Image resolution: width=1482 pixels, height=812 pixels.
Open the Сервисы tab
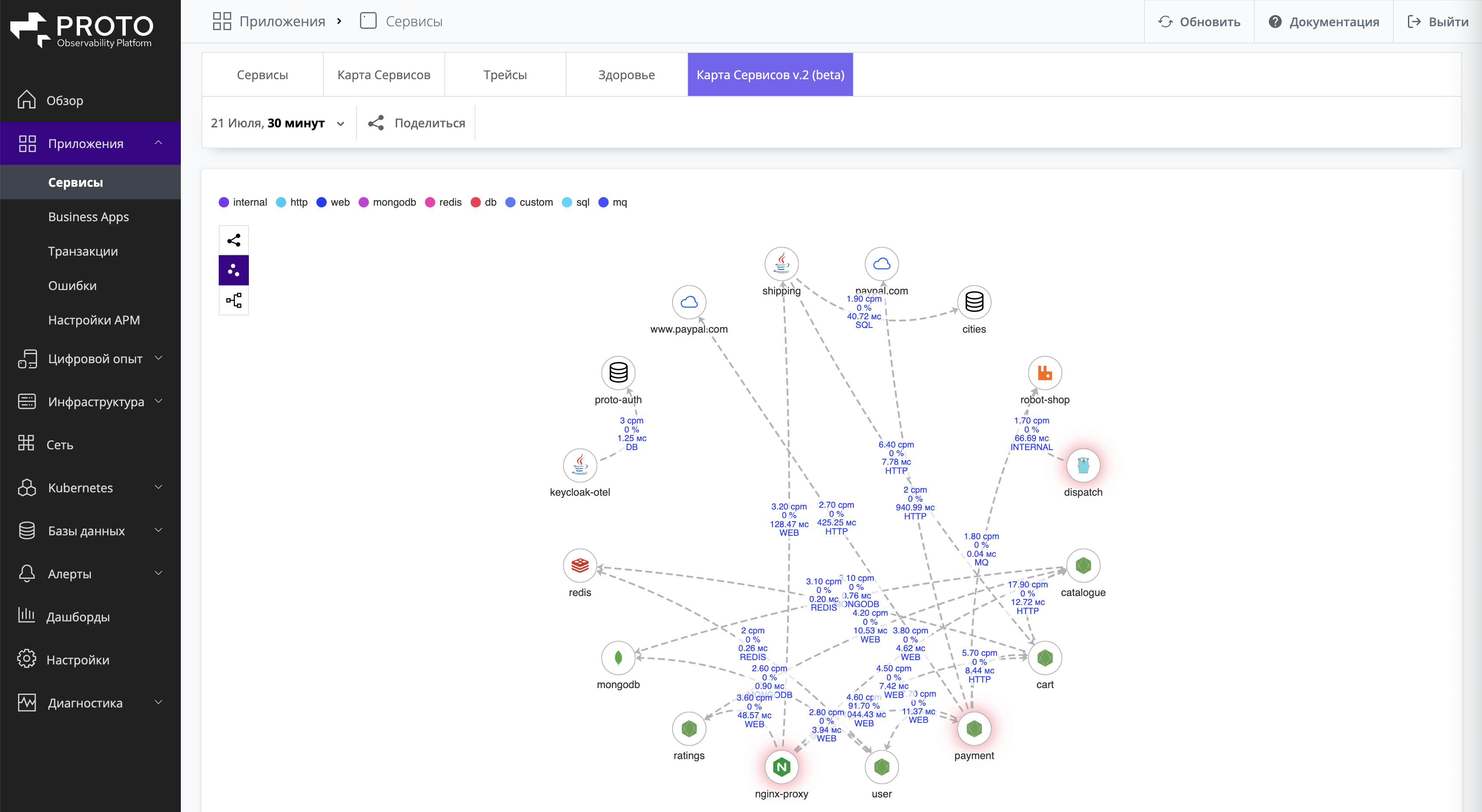pyautogui.click(x=262, y=75)
